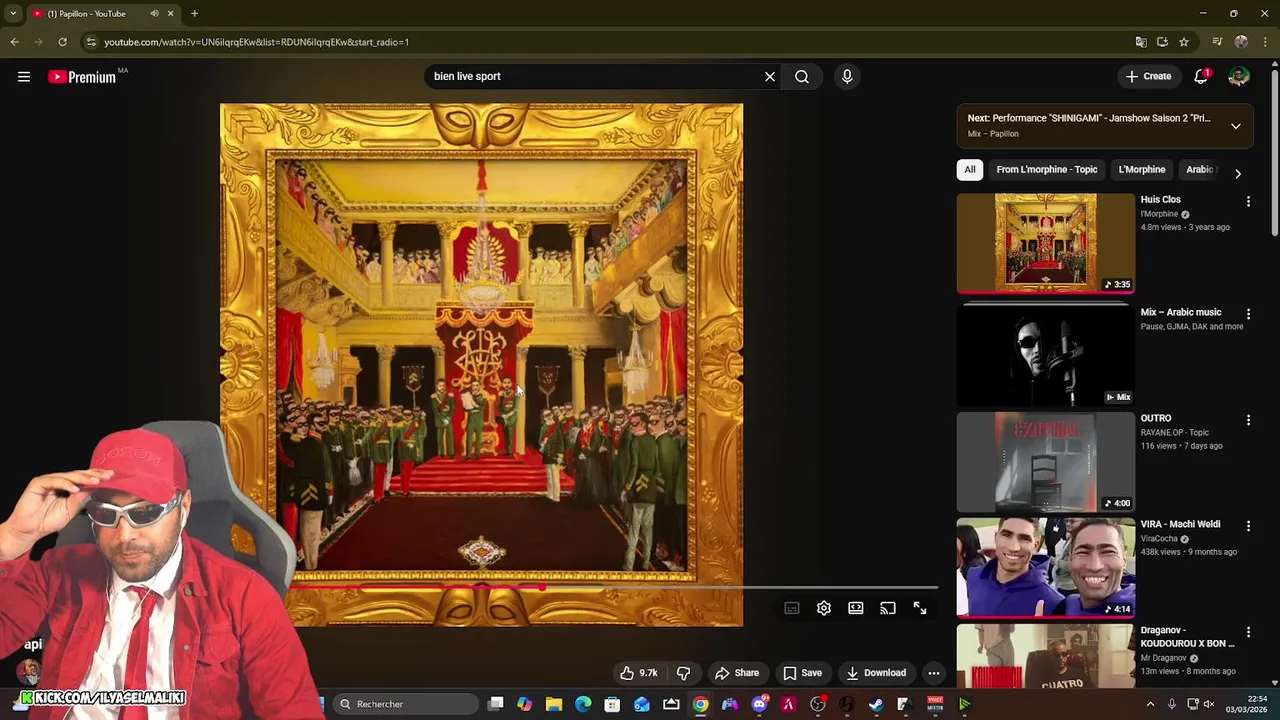Close the Papillon - YouTube tab
The image size is (1280, 720).
point(170,13)
